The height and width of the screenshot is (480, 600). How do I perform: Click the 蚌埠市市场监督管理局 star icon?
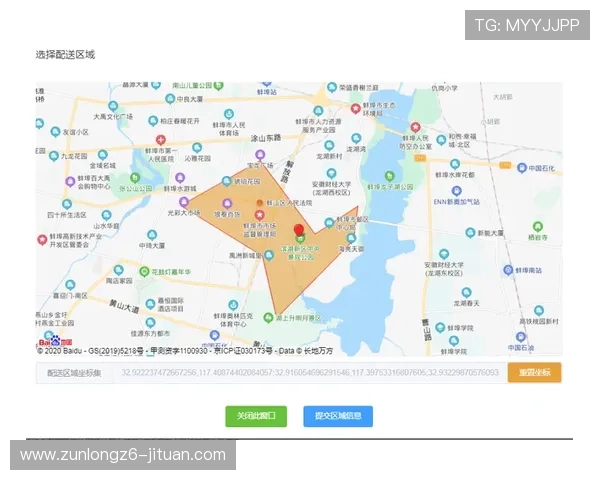point(260,215)
